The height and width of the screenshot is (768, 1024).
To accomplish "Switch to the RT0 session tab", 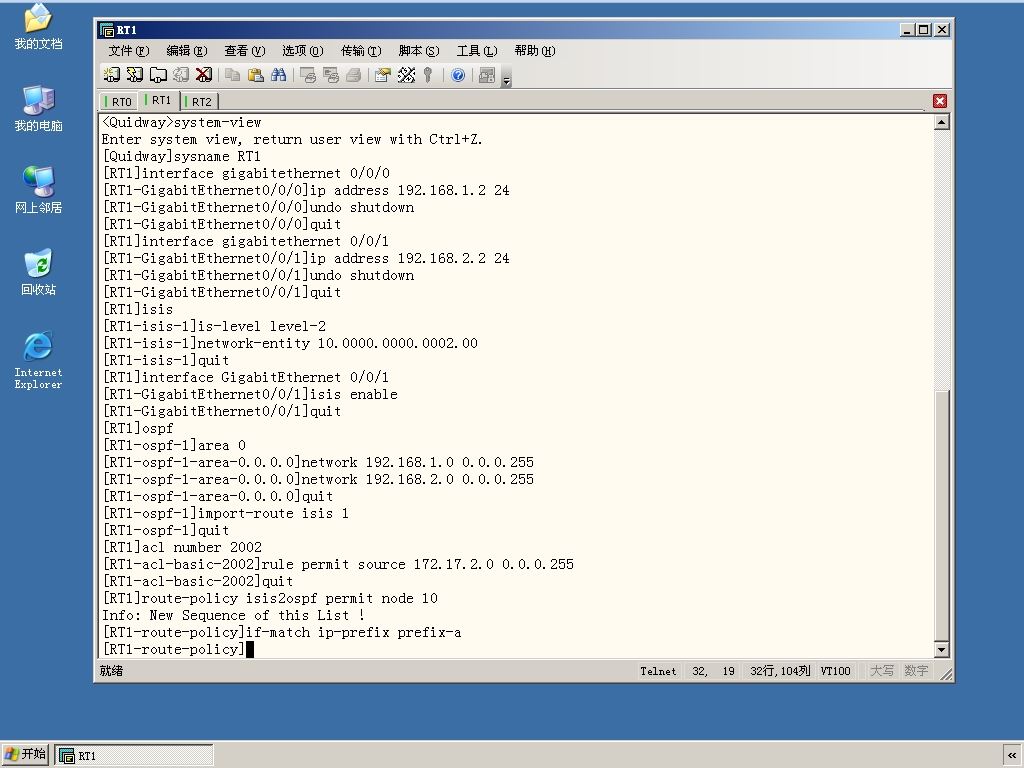I will coord(118,101).
